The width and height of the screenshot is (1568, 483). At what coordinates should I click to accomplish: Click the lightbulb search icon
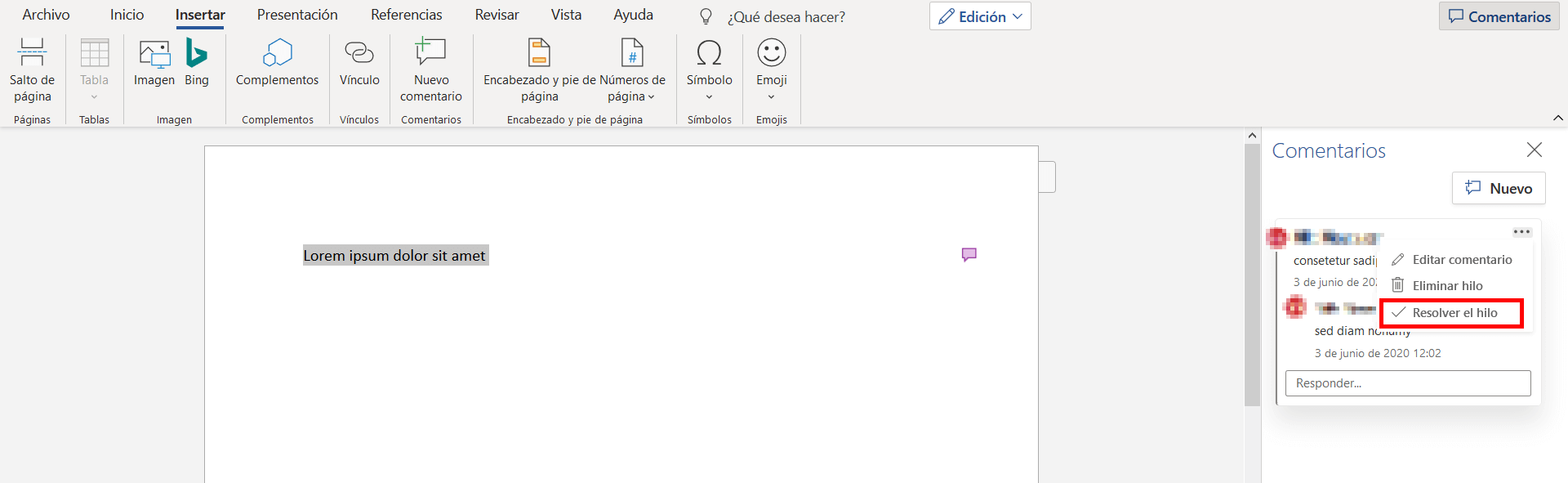(x=706, y=16)
